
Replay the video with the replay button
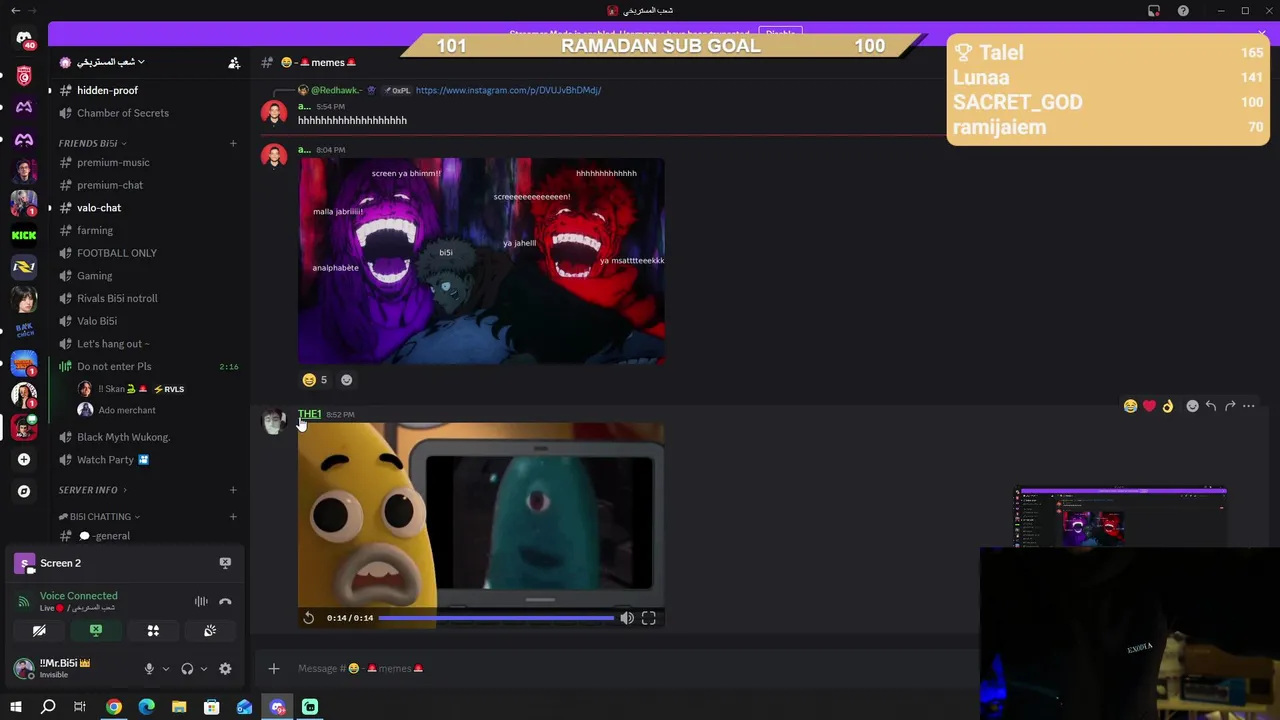[309, 618]
